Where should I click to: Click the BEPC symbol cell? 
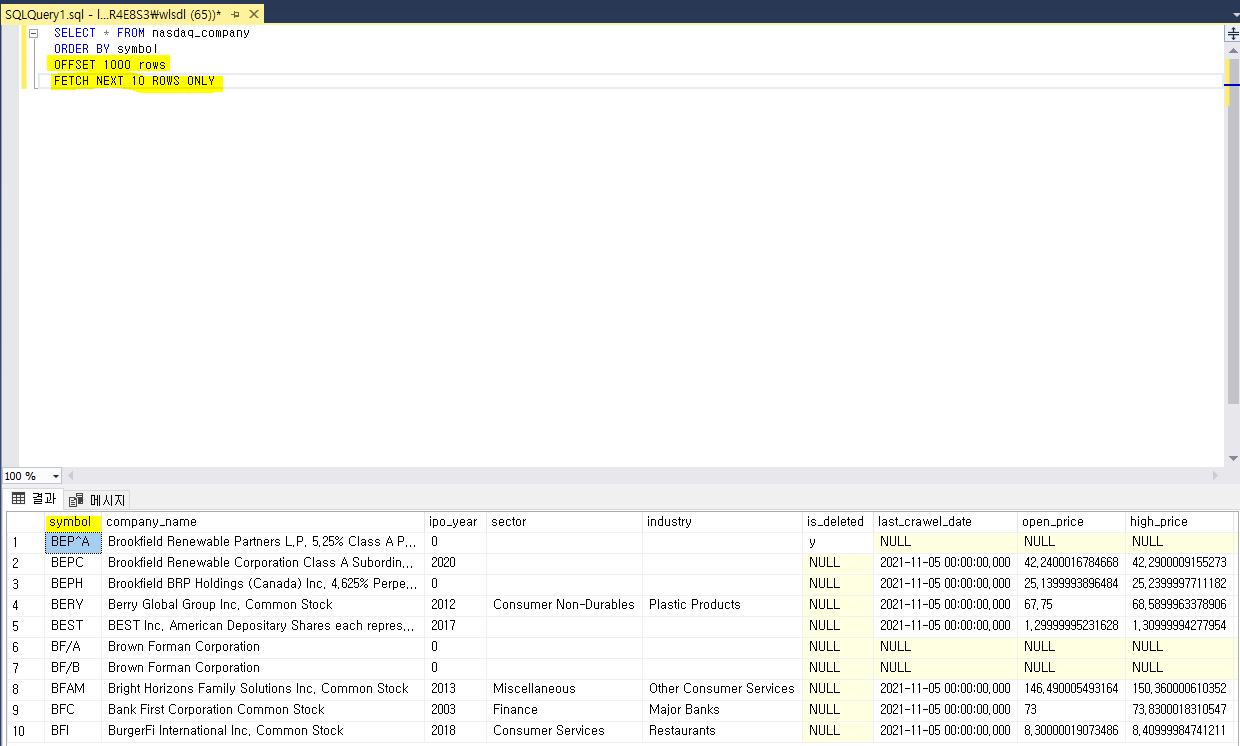73,563
